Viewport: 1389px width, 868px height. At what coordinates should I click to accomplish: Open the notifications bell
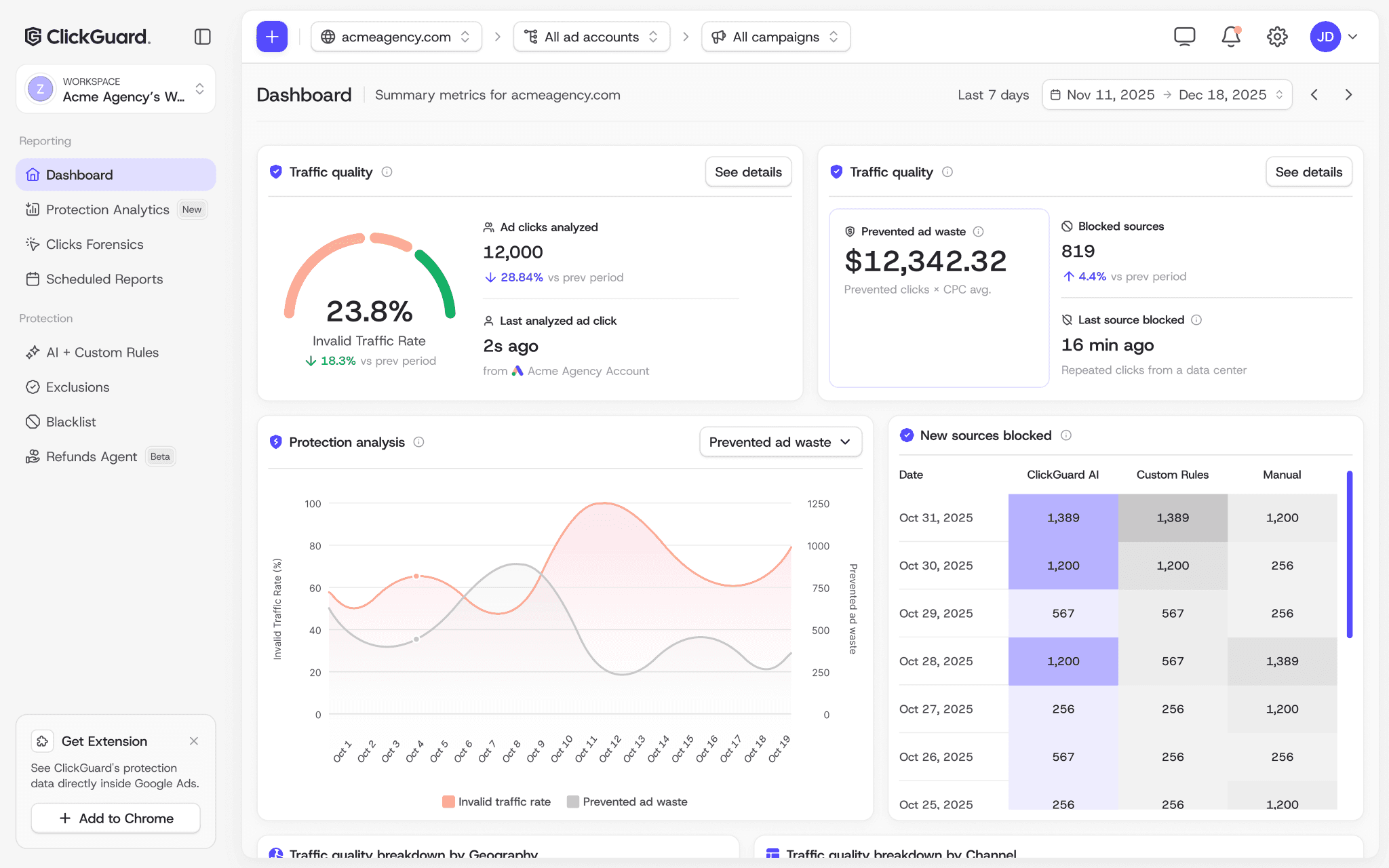pyautogui.click(x=1231, y=37)
